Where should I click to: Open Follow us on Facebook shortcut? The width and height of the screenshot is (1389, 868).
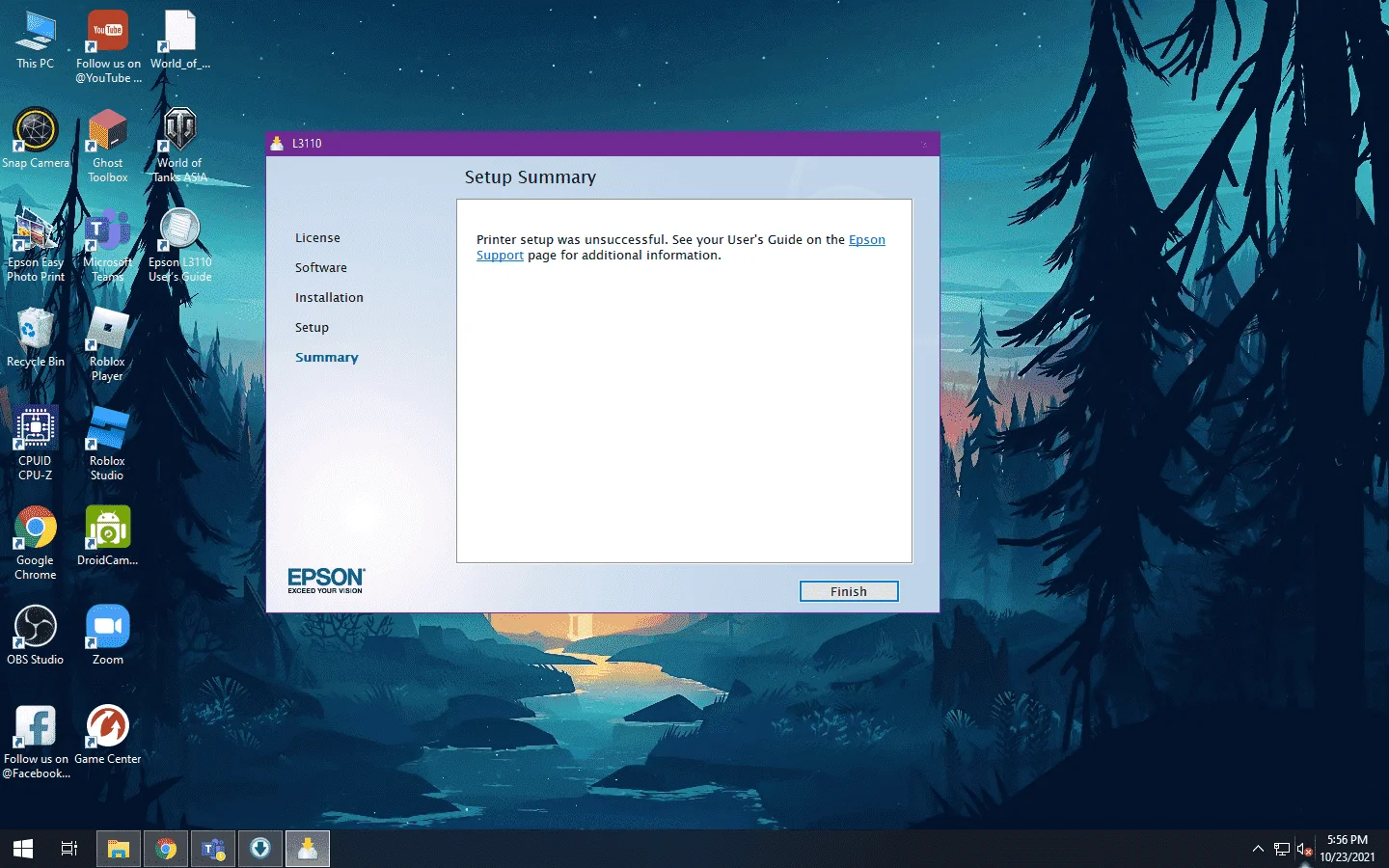[36, 742]
